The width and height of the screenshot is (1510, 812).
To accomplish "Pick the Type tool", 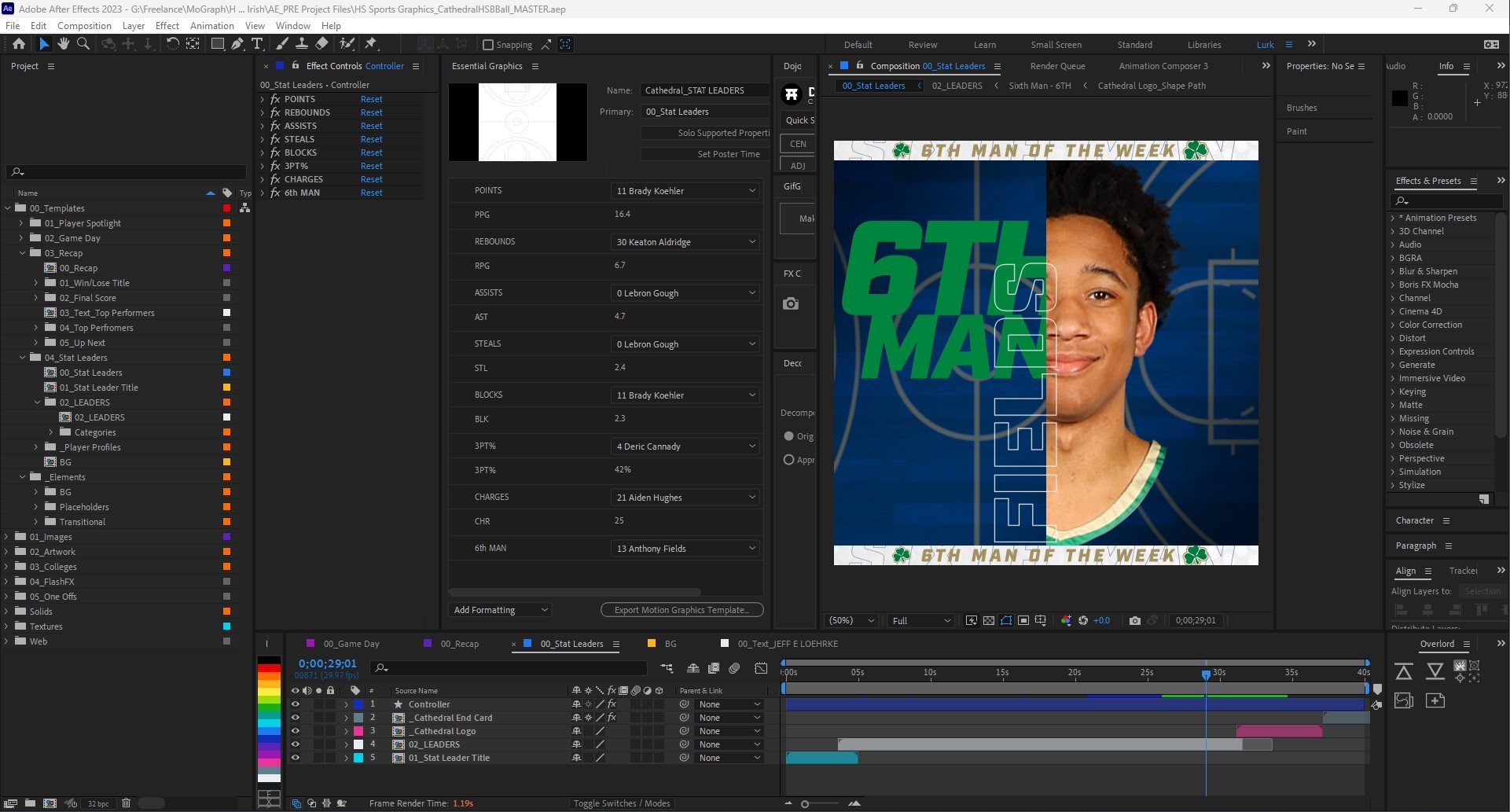I will (x=257, y=44).
